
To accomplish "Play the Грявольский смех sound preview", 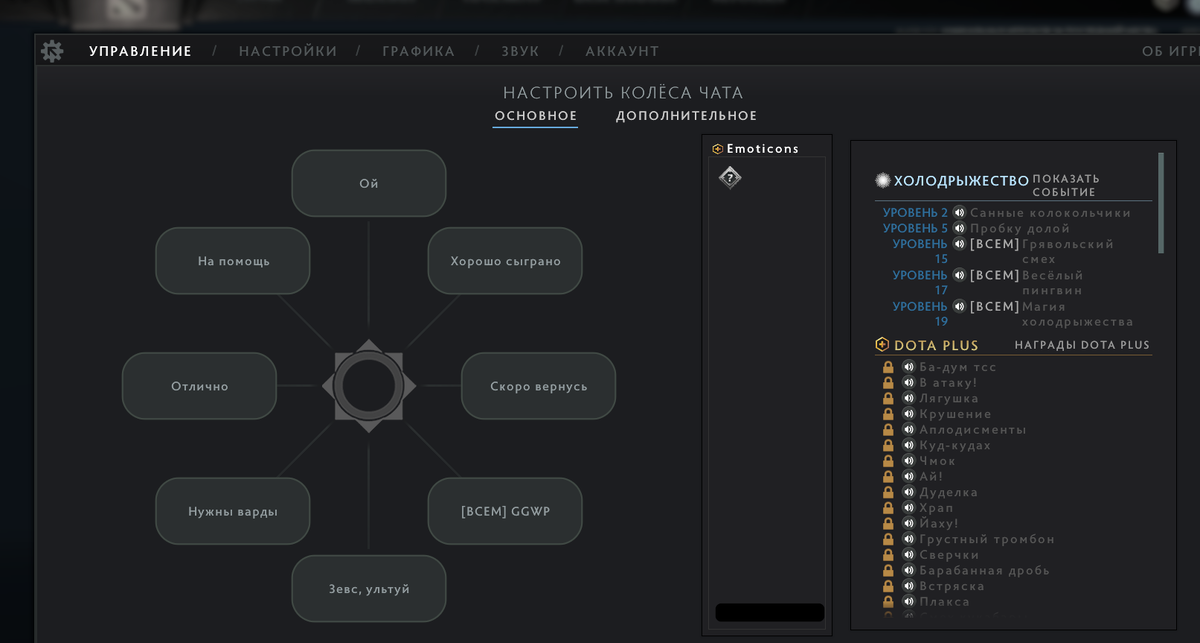I will coord(961,244).
